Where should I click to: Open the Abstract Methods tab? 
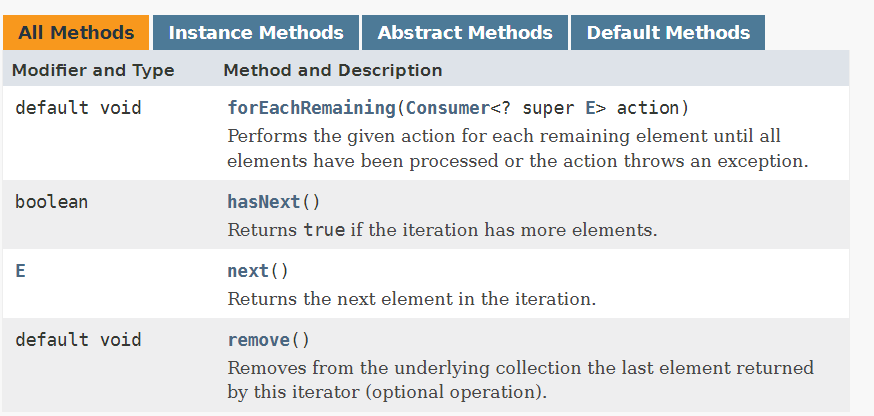coord(465,33)
